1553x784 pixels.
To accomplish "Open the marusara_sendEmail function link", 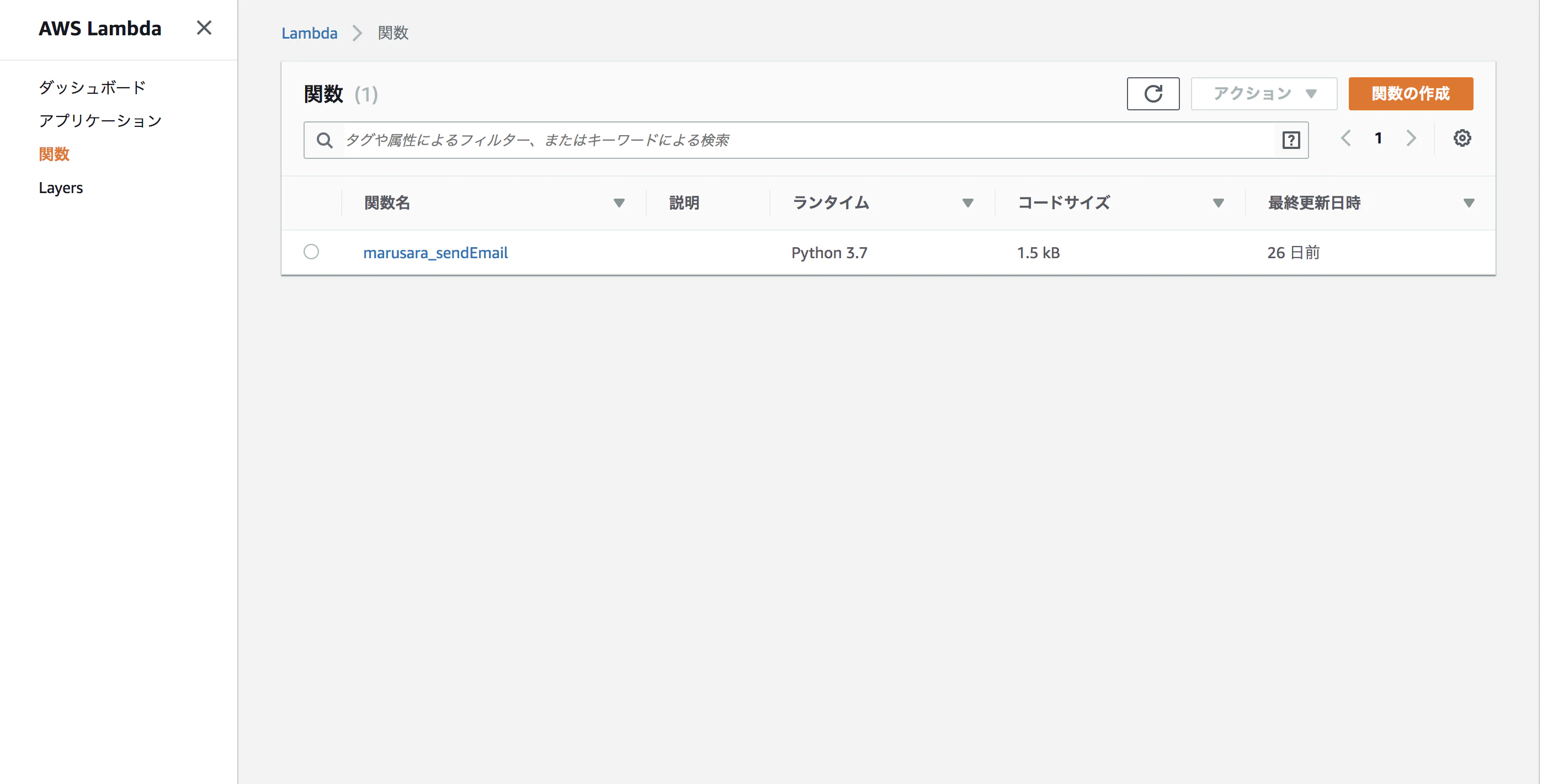I will (435, 253).
